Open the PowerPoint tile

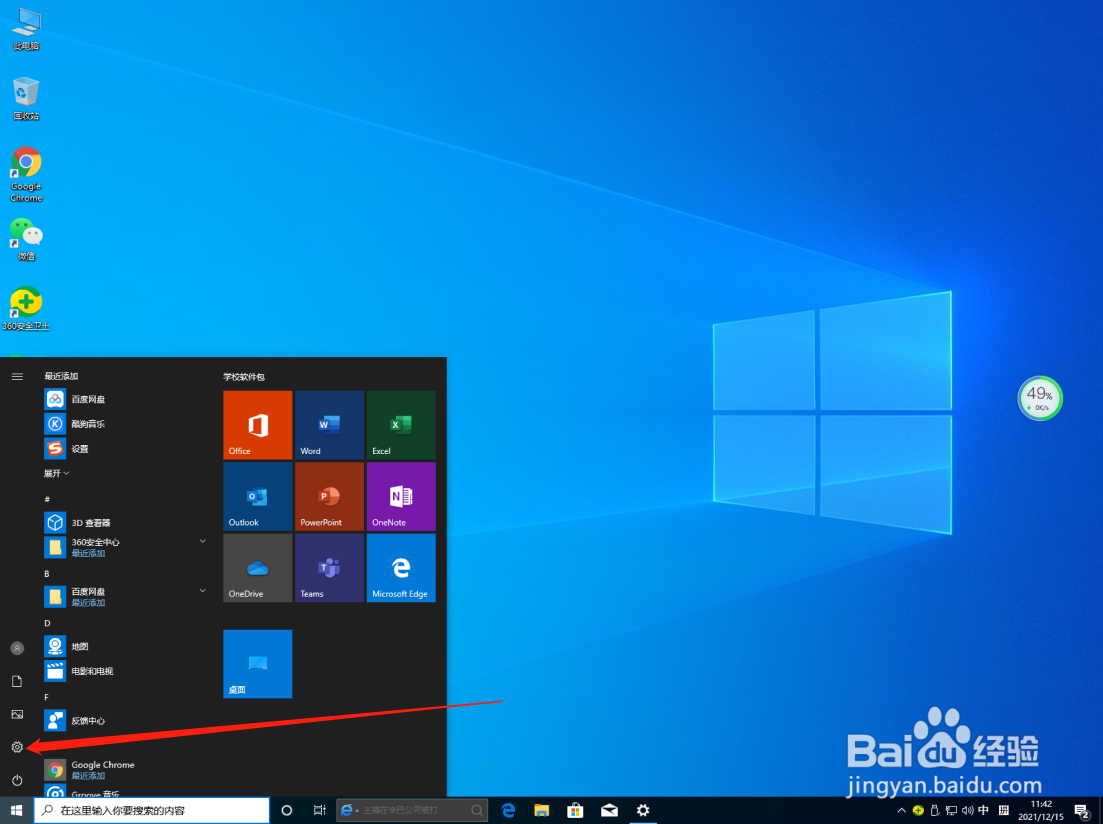[329, 496]
